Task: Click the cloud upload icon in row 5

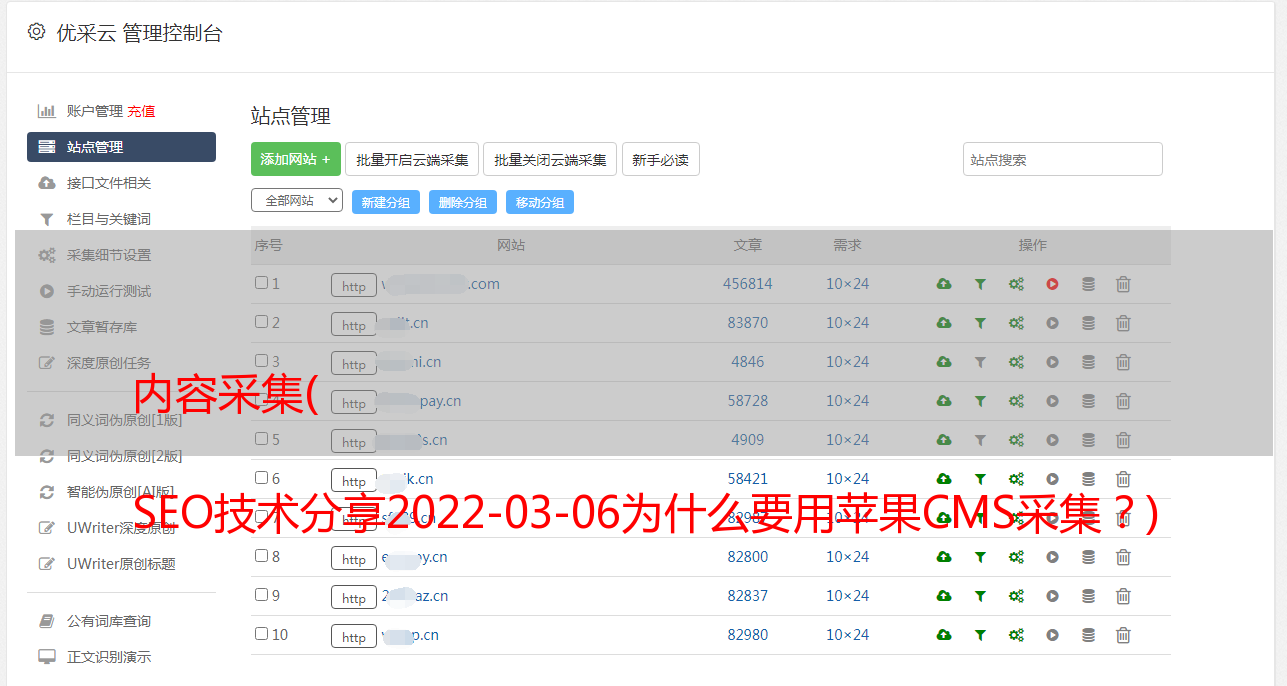Action: click(944, 440)
